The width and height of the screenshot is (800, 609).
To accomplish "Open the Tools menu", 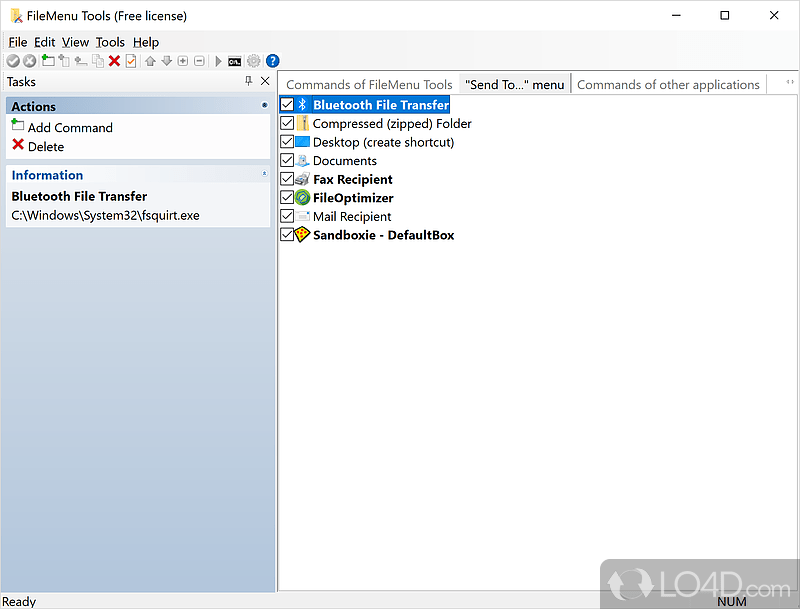I will [x=110, y=42].
